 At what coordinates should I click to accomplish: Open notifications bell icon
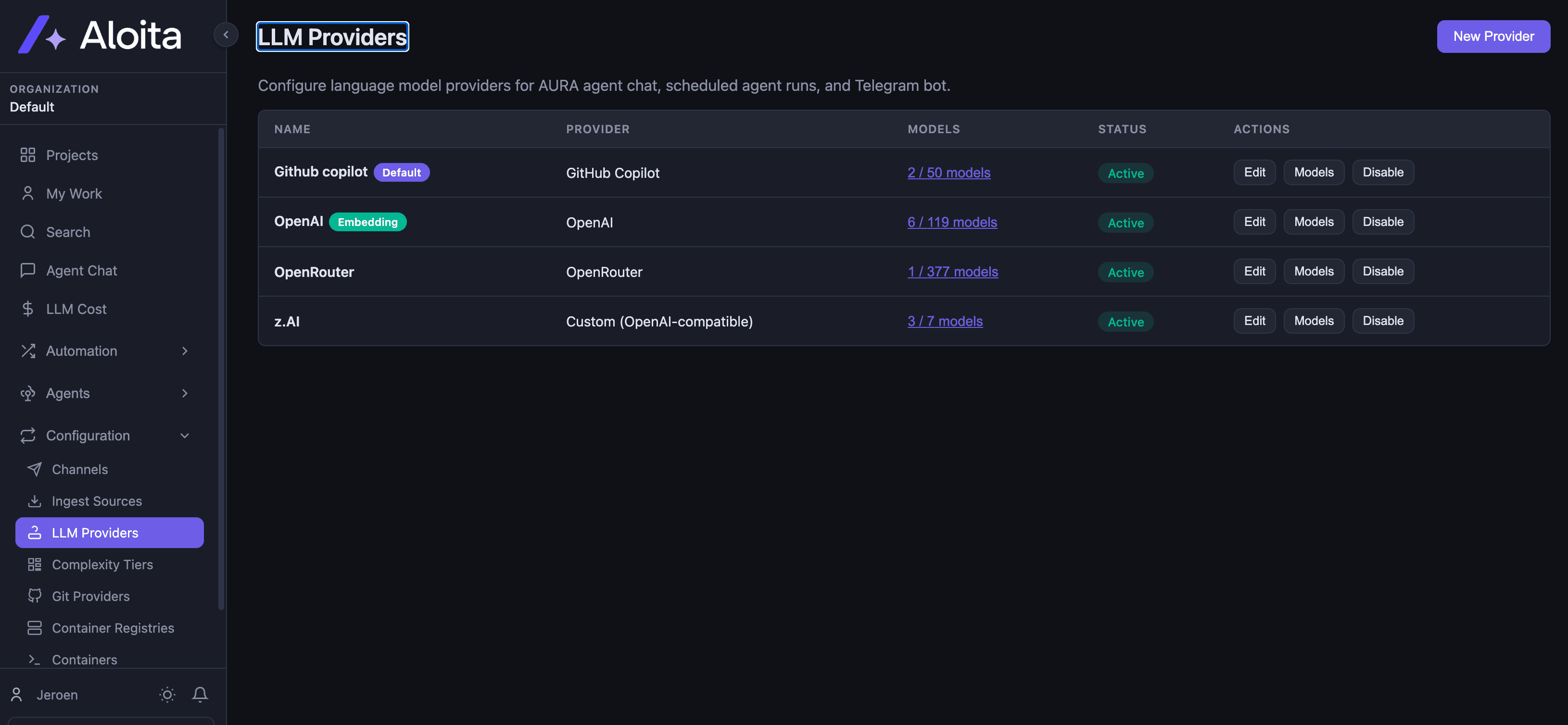pyautogui.click(x=200, y=695)
